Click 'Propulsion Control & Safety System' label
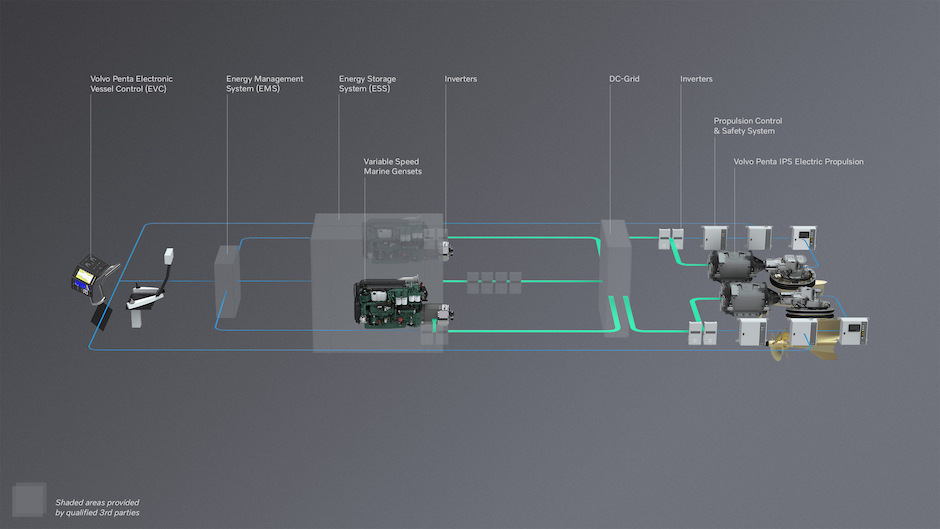The width and height of the screenshot is (940, 529). (744, 125)
